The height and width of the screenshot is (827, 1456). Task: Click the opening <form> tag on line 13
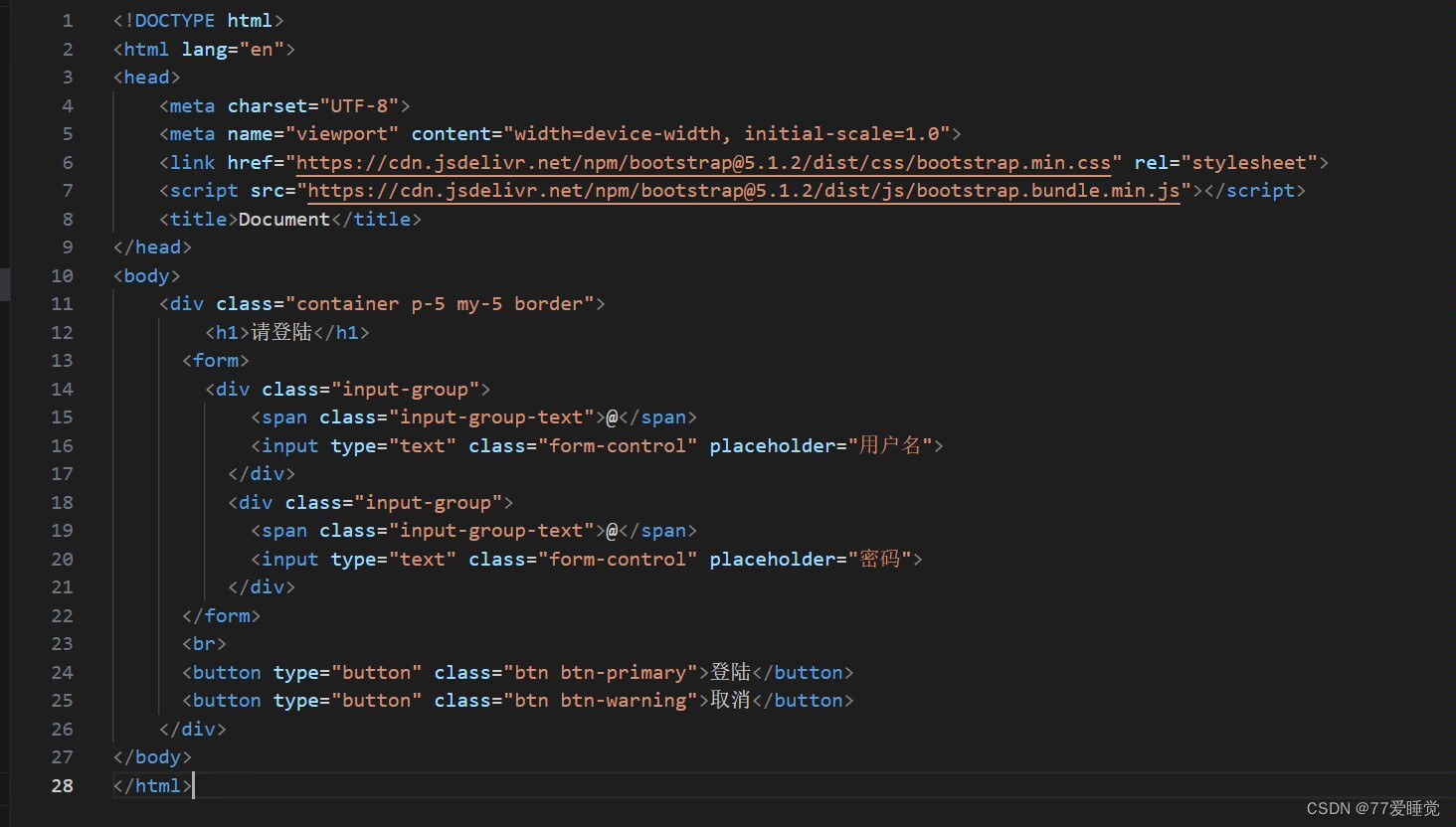tap(216, 360)
